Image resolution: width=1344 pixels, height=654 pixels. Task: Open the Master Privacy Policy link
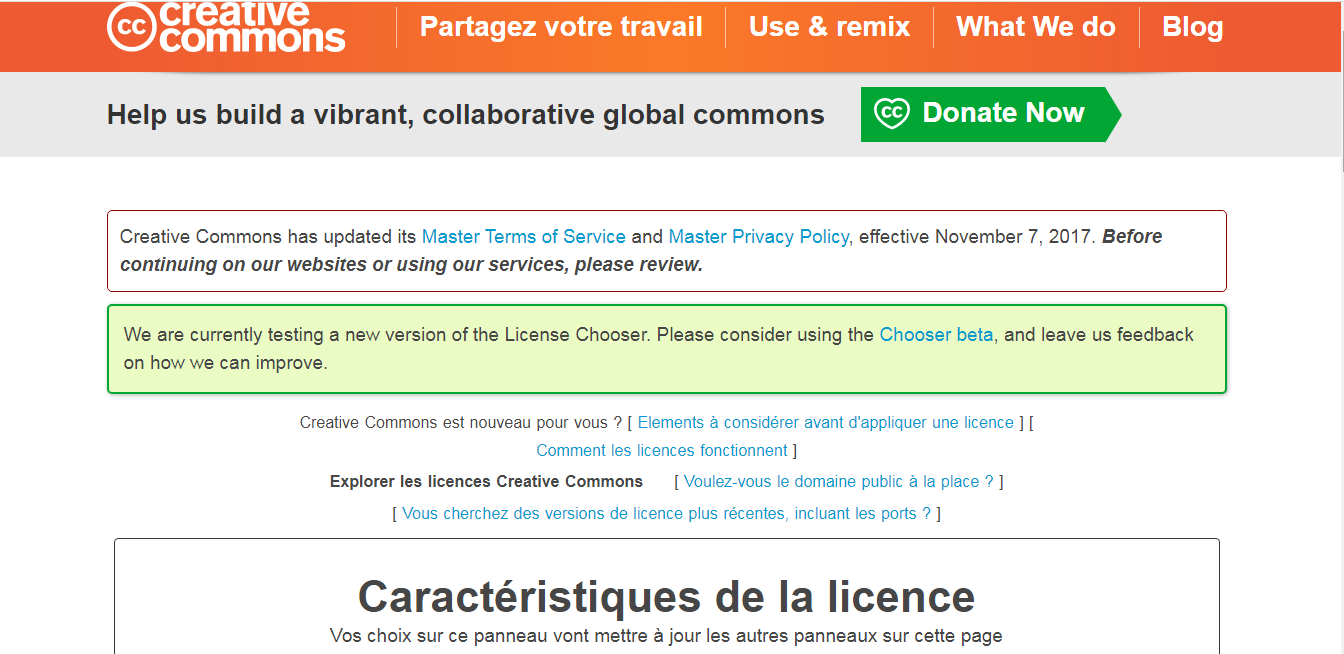(x=758, y=237)
